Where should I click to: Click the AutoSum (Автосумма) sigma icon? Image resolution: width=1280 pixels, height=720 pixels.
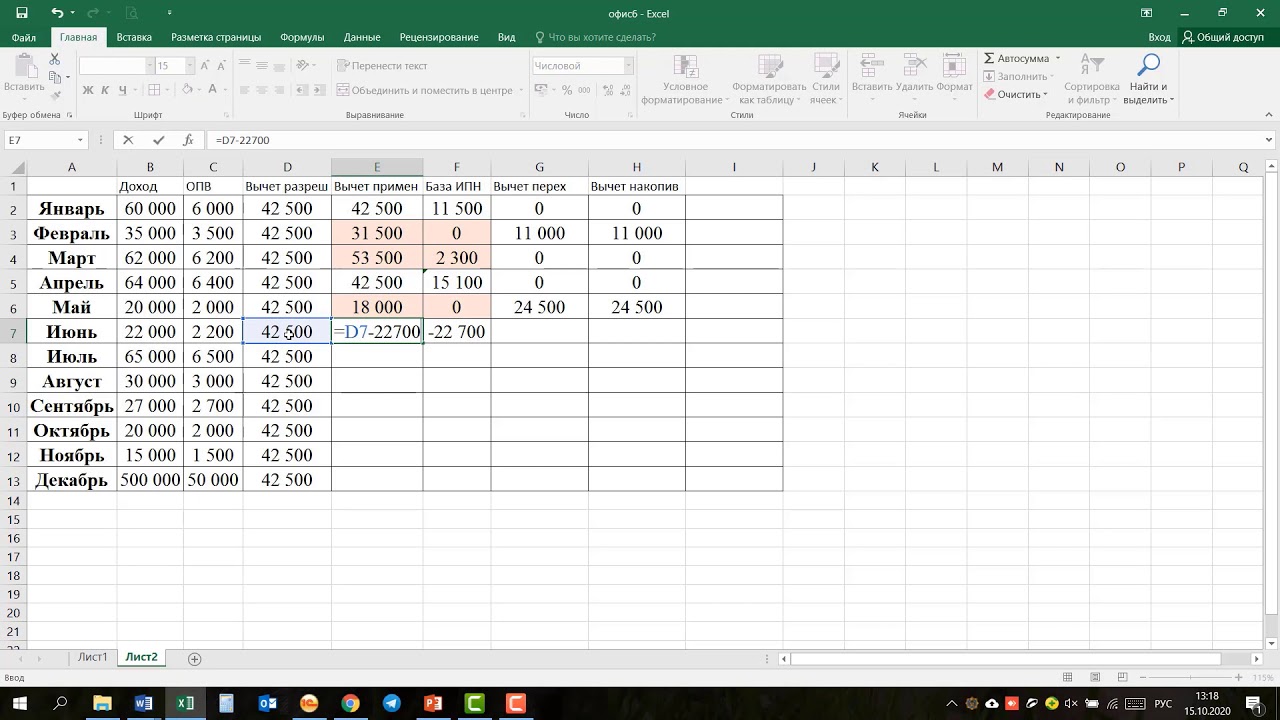(x=989, y=58)
